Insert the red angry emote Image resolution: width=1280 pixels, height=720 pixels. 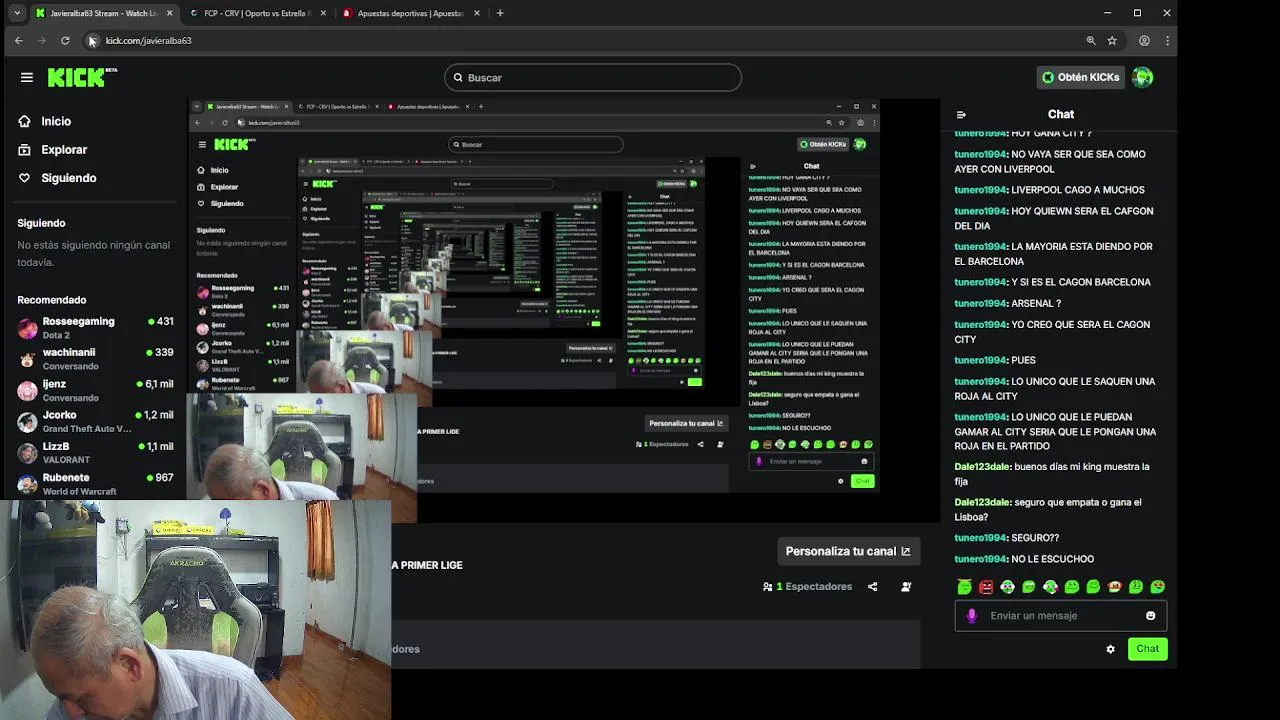(x=986, y=587)
